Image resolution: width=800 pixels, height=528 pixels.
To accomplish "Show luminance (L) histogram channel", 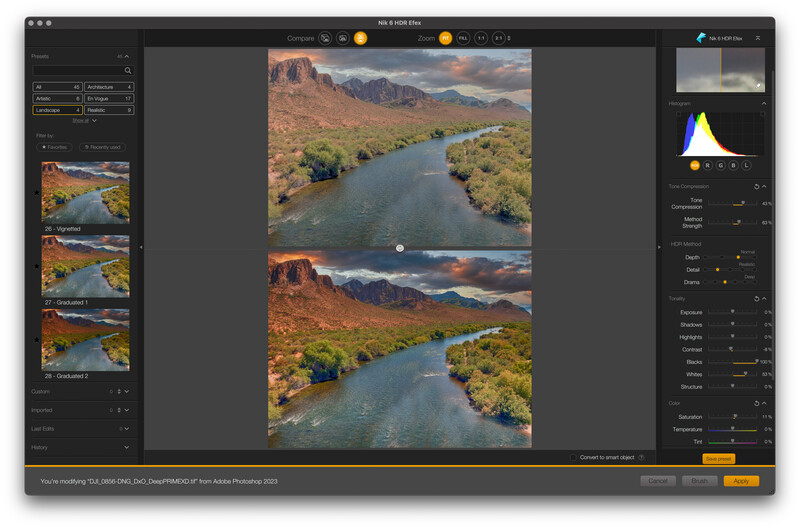I will [746, 165].
